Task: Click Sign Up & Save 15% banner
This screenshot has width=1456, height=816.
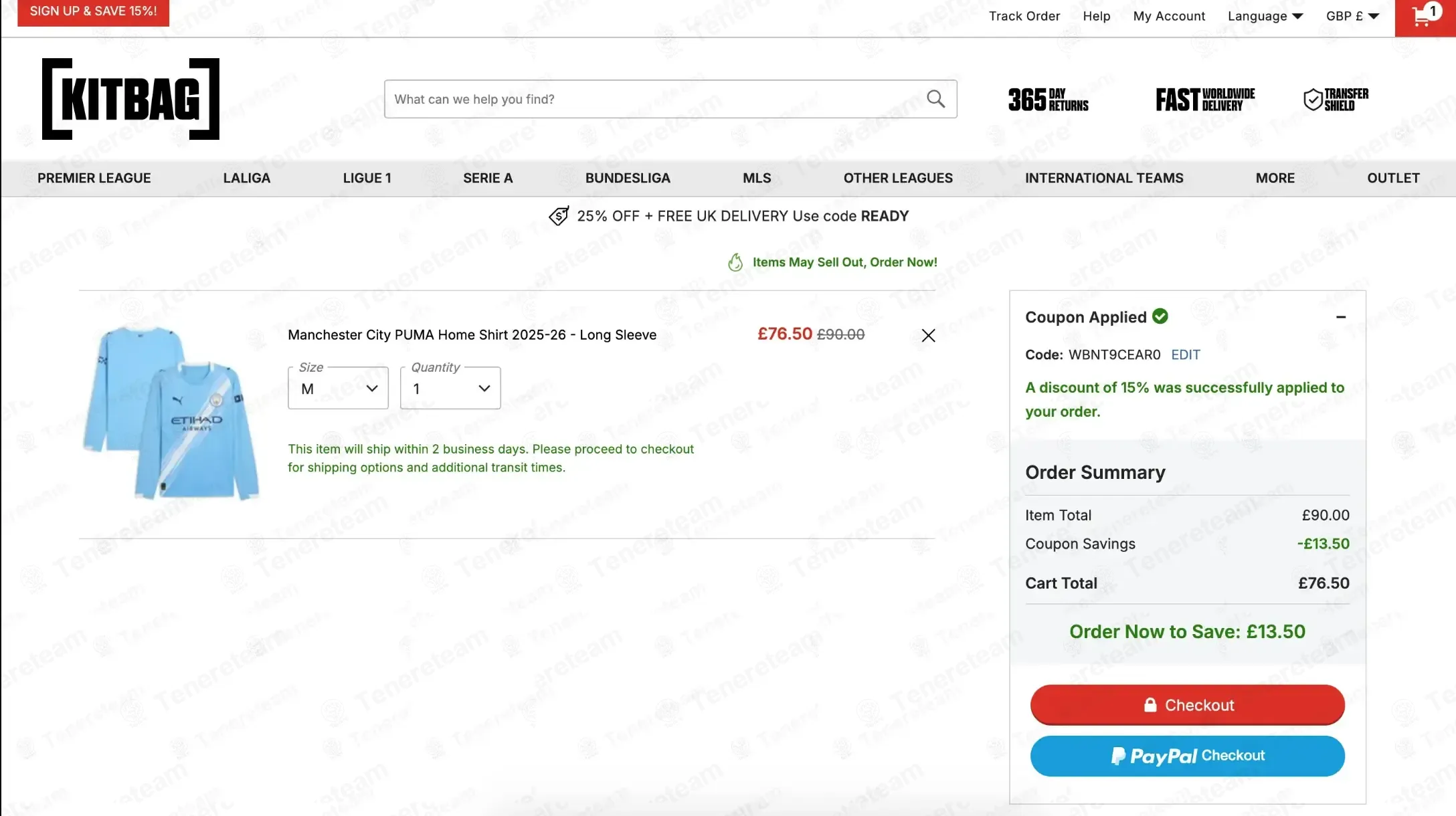Action: (x=93, y=12)
